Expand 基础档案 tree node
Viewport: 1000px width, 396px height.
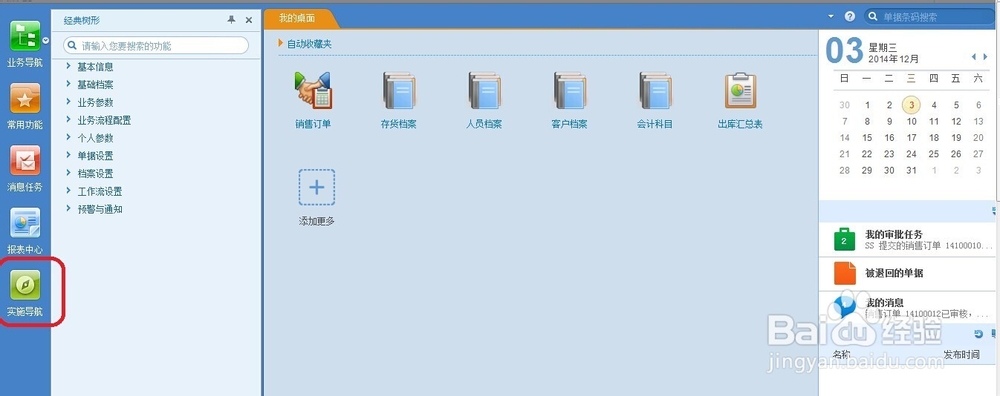[68, 84]
